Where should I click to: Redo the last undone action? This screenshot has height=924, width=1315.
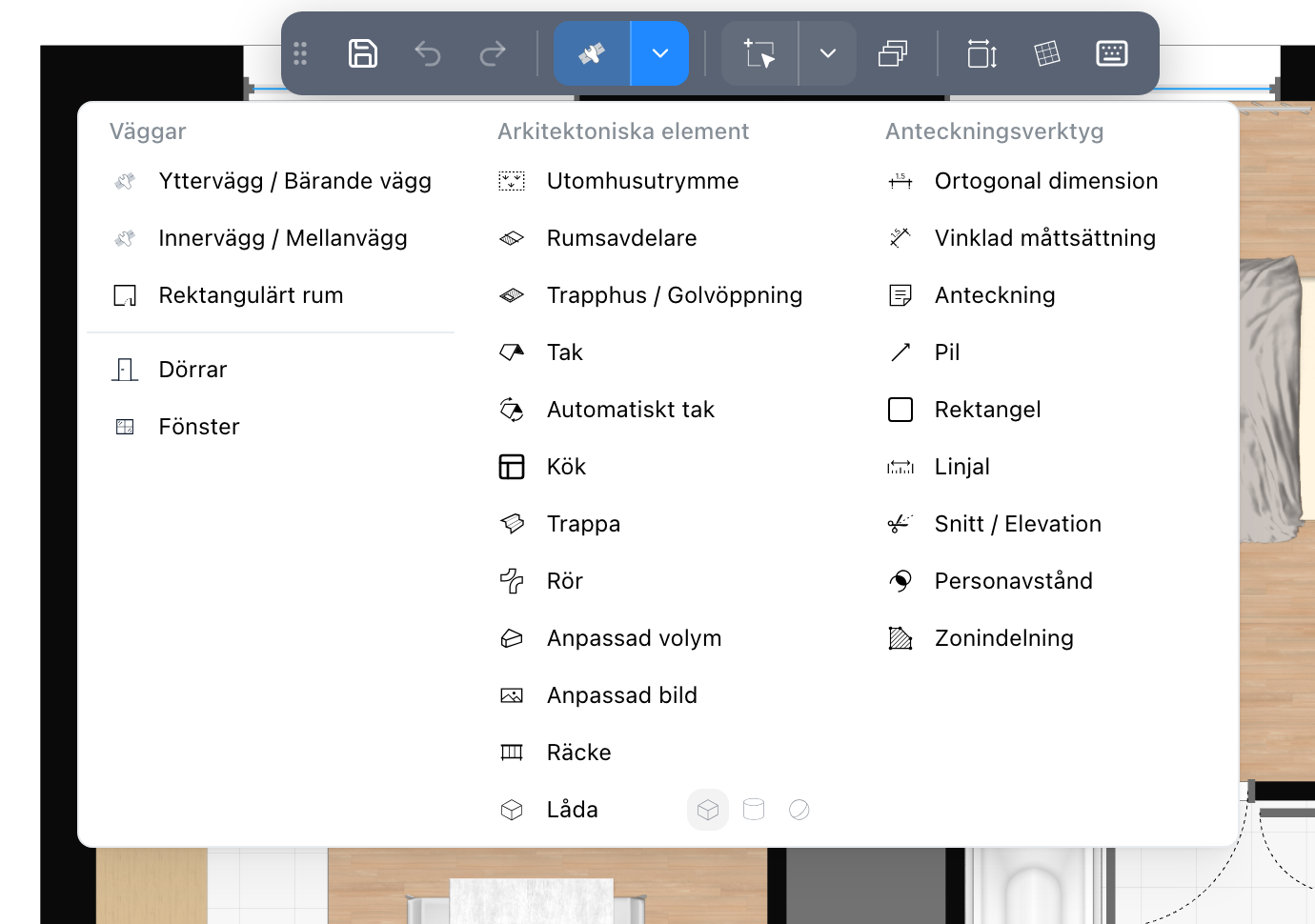[493, 53]
